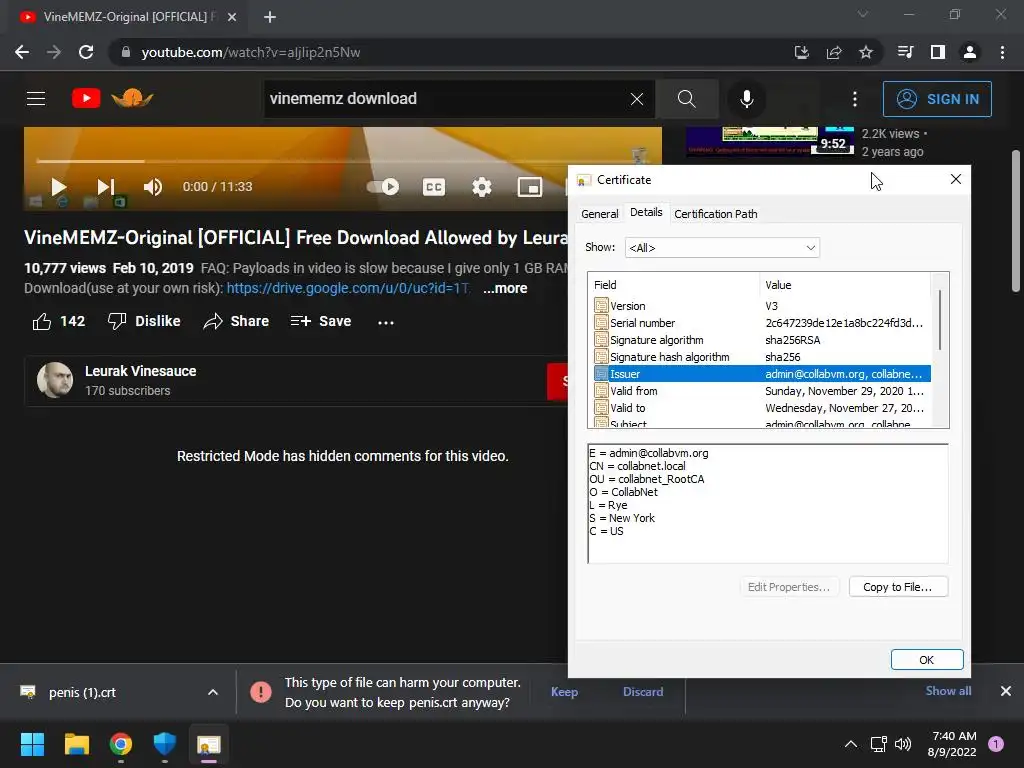Go back to previous page in Chrome
This screenshot has width=1024, height=768.
click(x=22, y=52)
